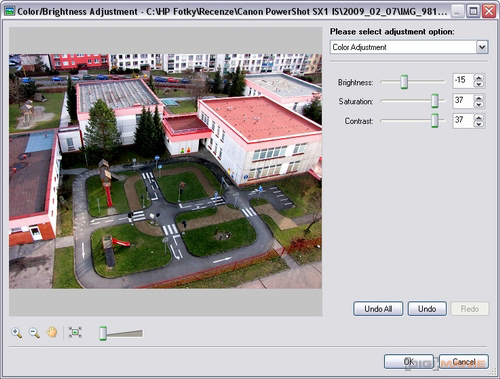The image size is (500, 379).
Task: Click the Undo All button
Action: (x=378, y=309)
